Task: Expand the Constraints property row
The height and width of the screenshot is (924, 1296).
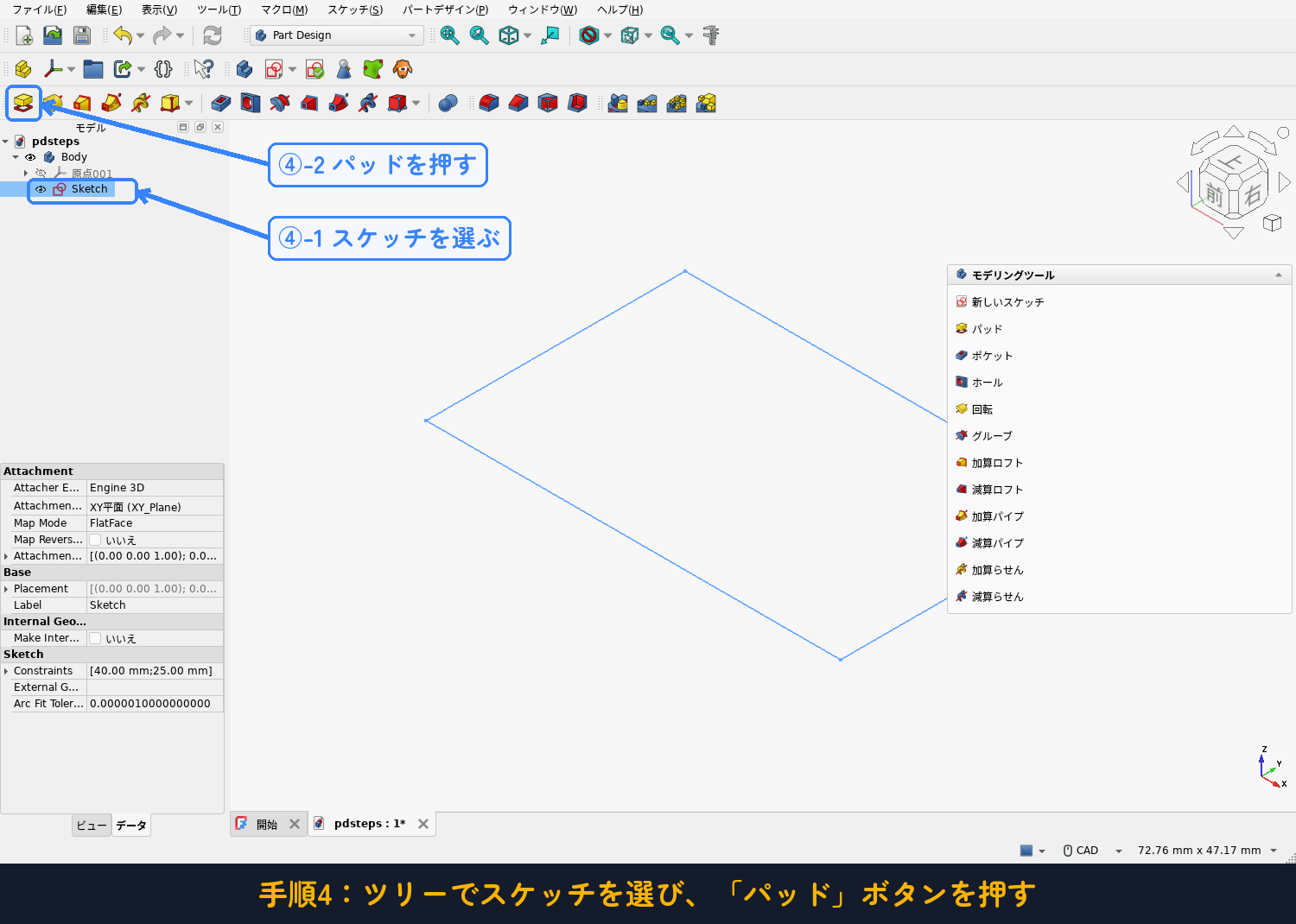Action: tap(6, 671)
